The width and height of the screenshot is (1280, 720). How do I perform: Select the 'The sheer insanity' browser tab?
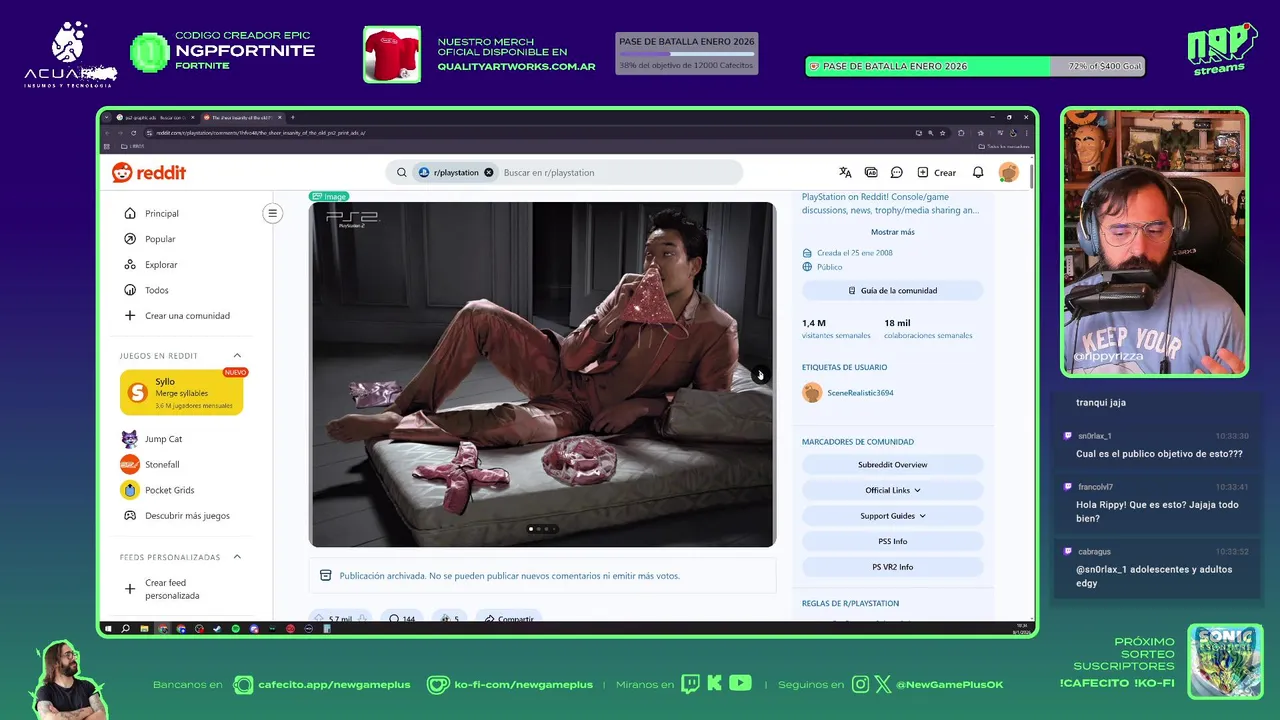click(x=241, y=117)
